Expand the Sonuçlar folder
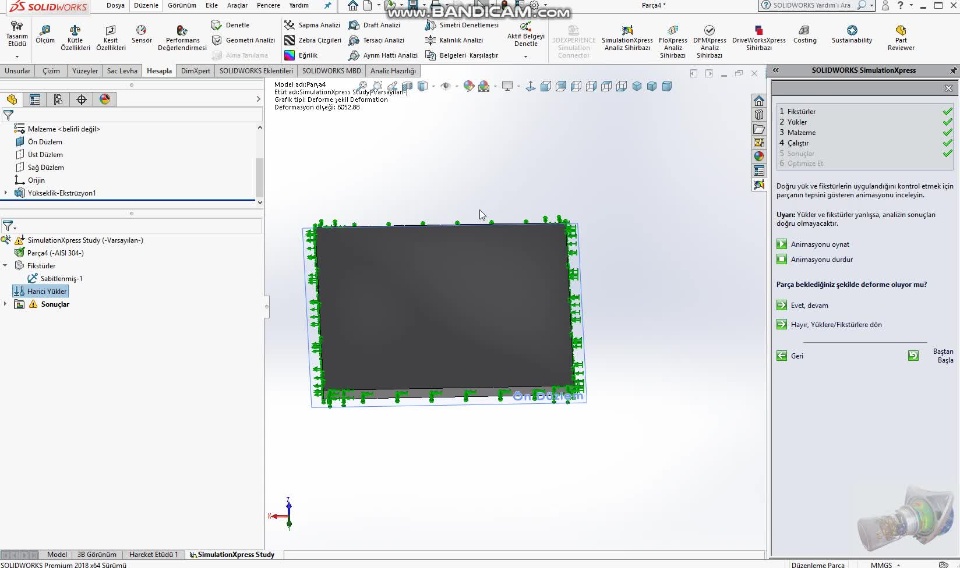Viewport: 960px width, 568px height. click(x=6, y=304)
